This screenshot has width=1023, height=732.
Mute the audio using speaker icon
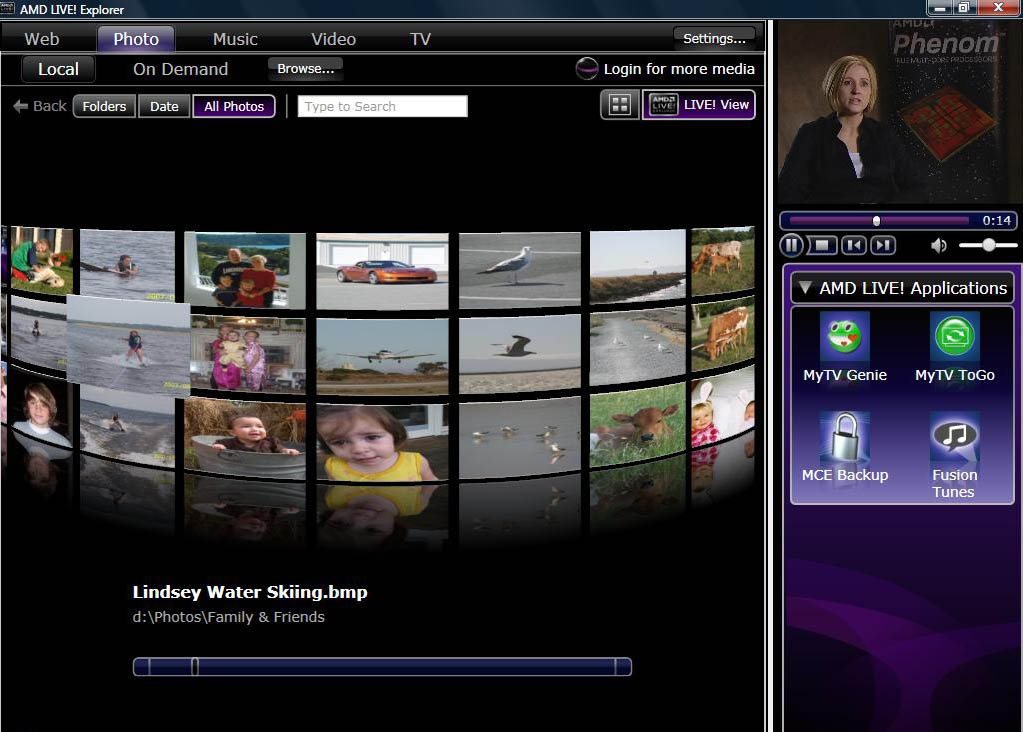(x=938, y=245)
